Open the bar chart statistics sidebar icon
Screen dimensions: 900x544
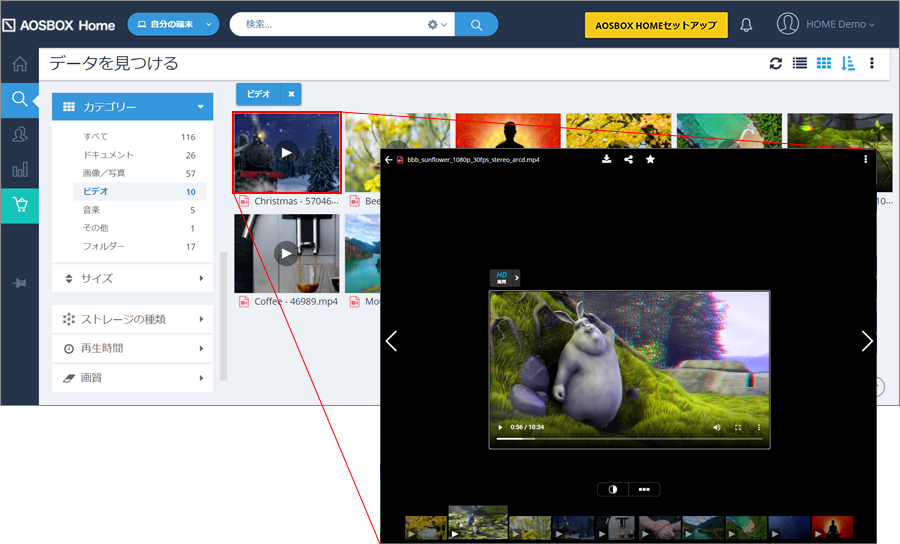point(20,170)
